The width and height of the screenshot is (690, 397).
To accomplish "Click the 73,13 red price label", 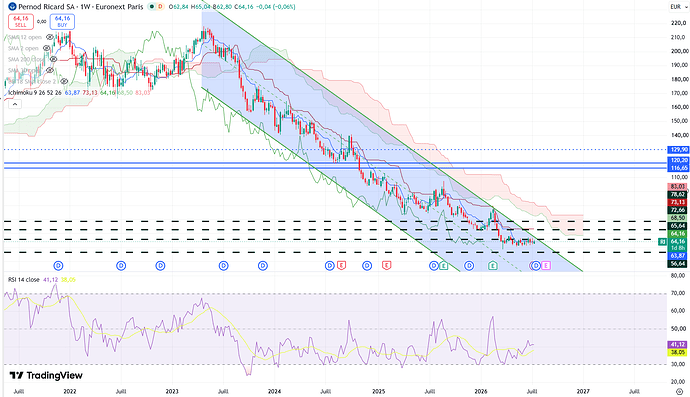I will 678,202.
